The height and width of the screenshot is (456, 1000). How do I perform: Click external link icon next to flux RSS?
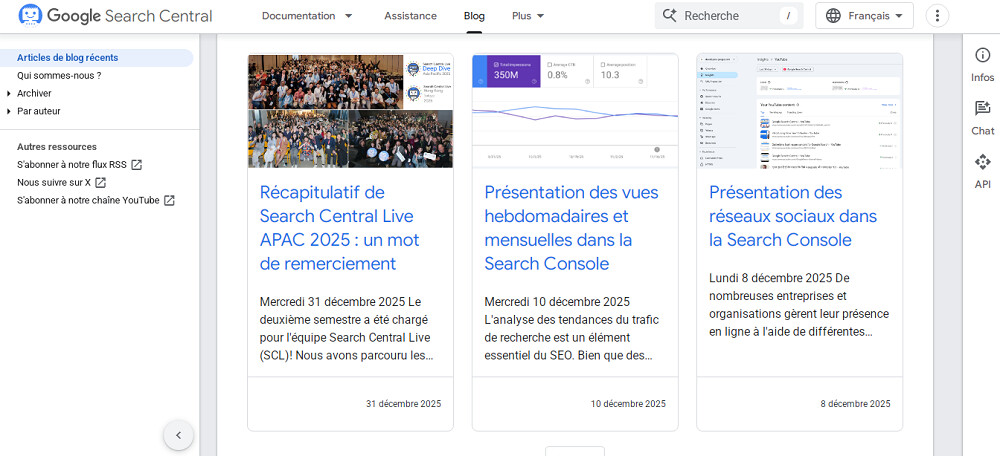[x=136, y=165]
